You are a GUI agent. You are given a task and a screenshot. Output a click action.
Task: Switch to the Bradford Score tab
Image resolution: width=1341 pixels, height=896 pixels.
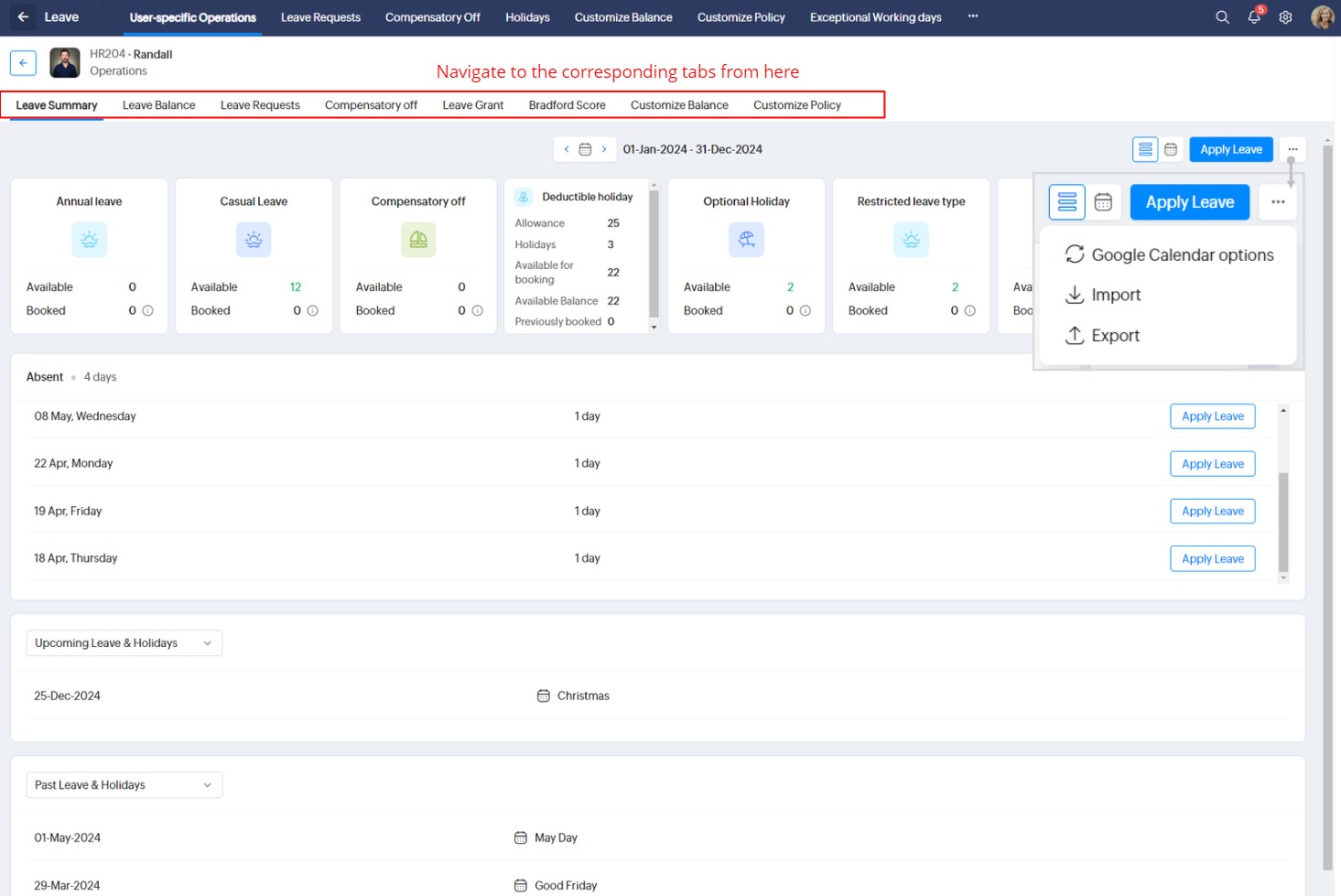coord(567,105)
